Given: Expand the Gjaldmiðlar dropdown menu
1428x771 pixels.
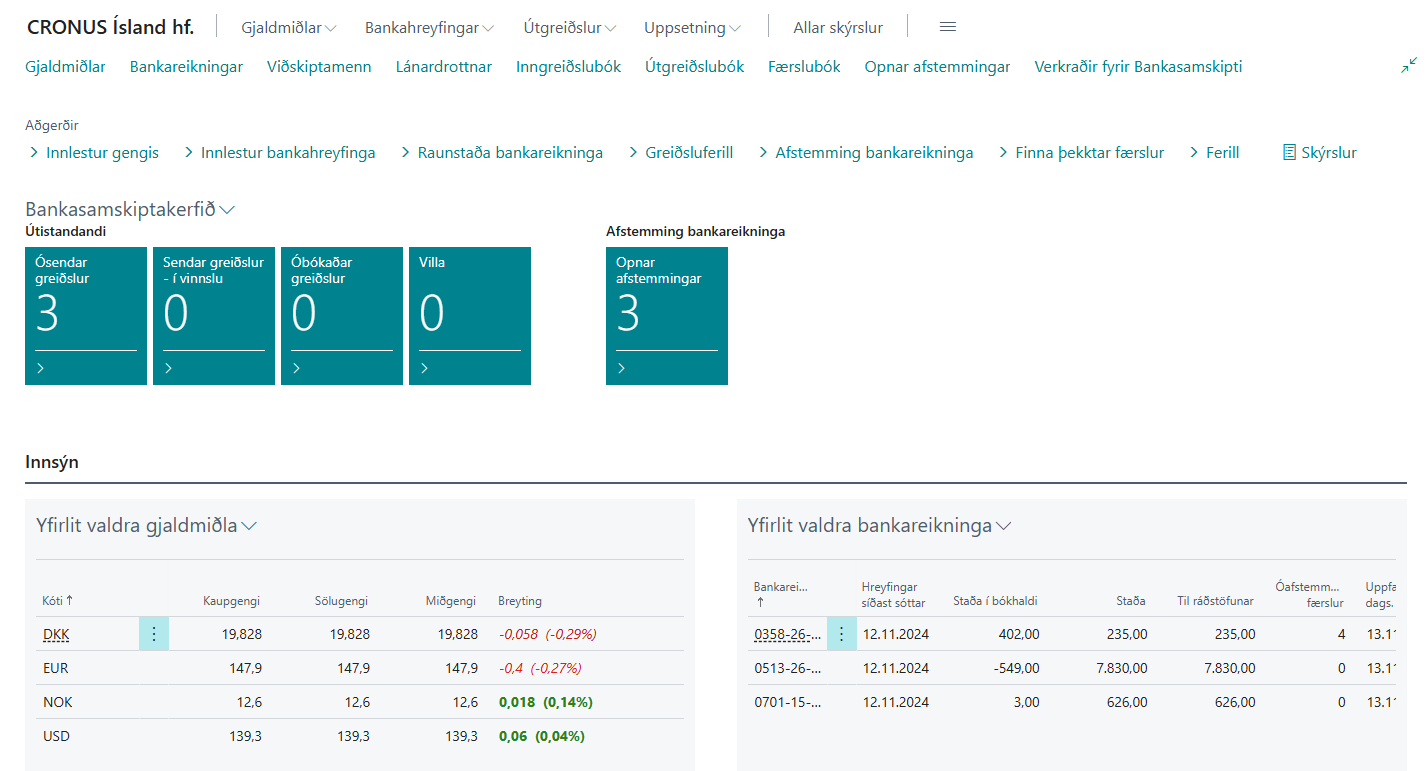Looking at the screenshot, I should point(288,28).
